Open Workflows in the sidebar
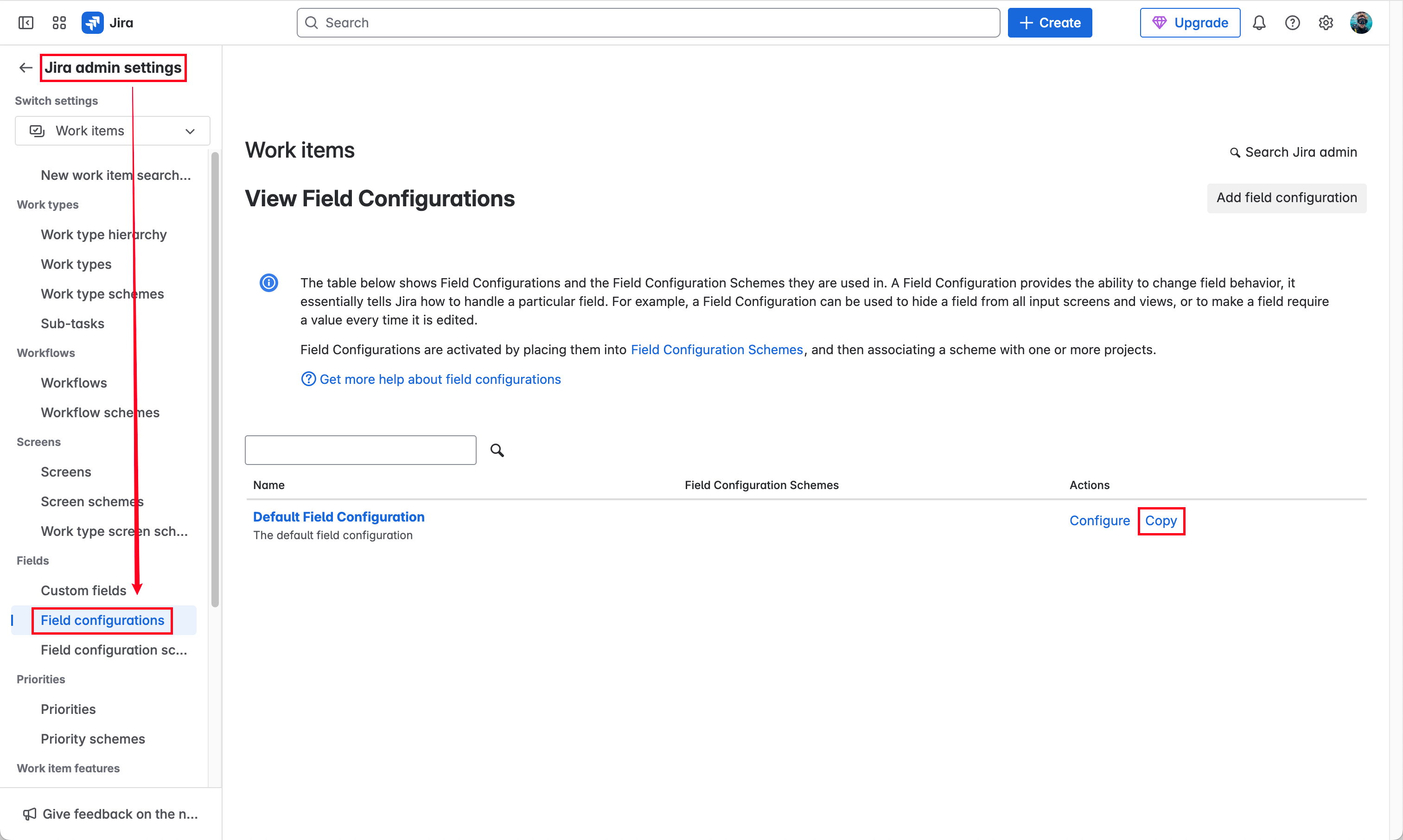 [74, 382]
